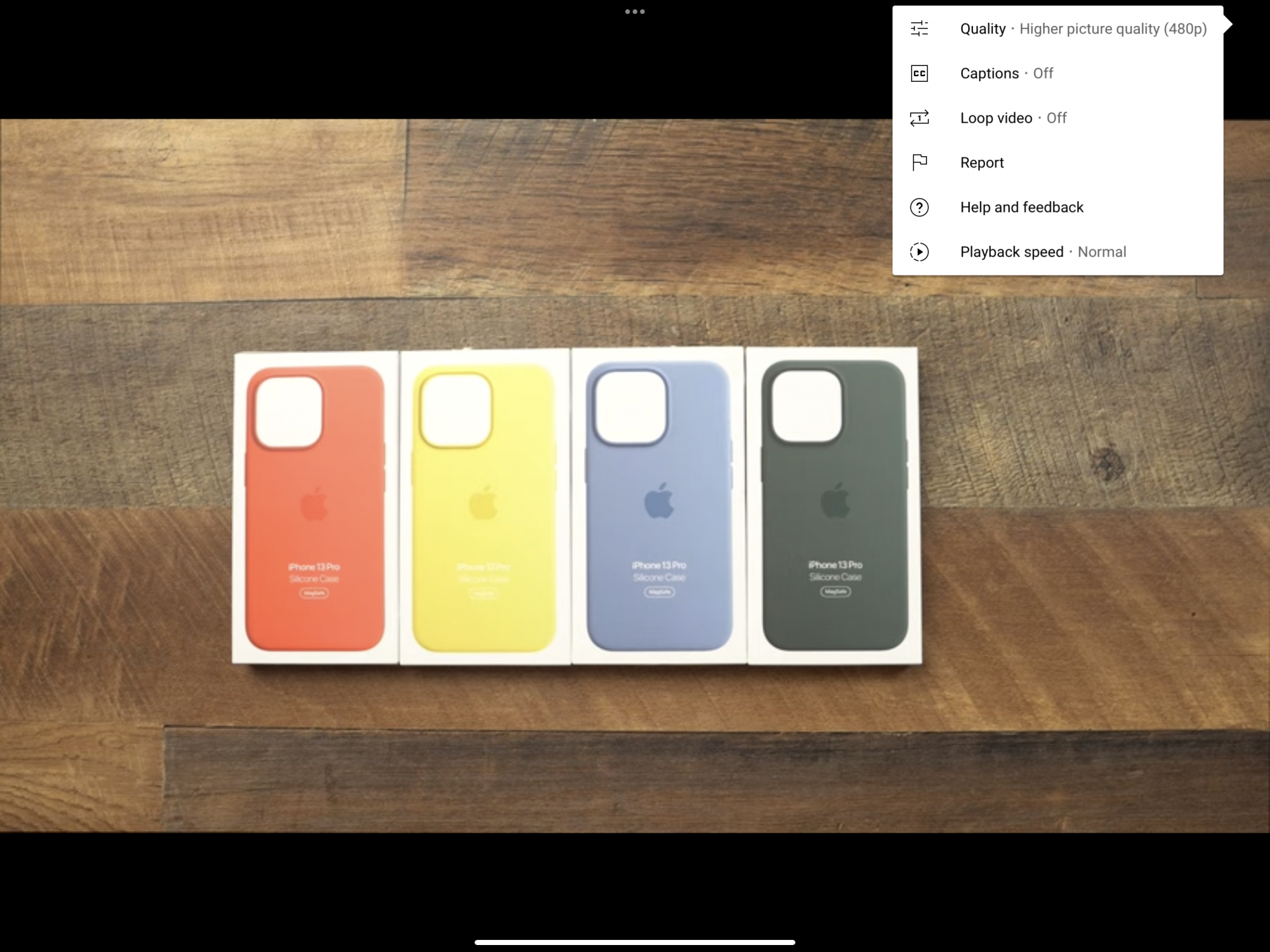Screen dimensions: 1270x952
Task: Tap the three-dot multitasking icon at top
Action: point(634,11)
